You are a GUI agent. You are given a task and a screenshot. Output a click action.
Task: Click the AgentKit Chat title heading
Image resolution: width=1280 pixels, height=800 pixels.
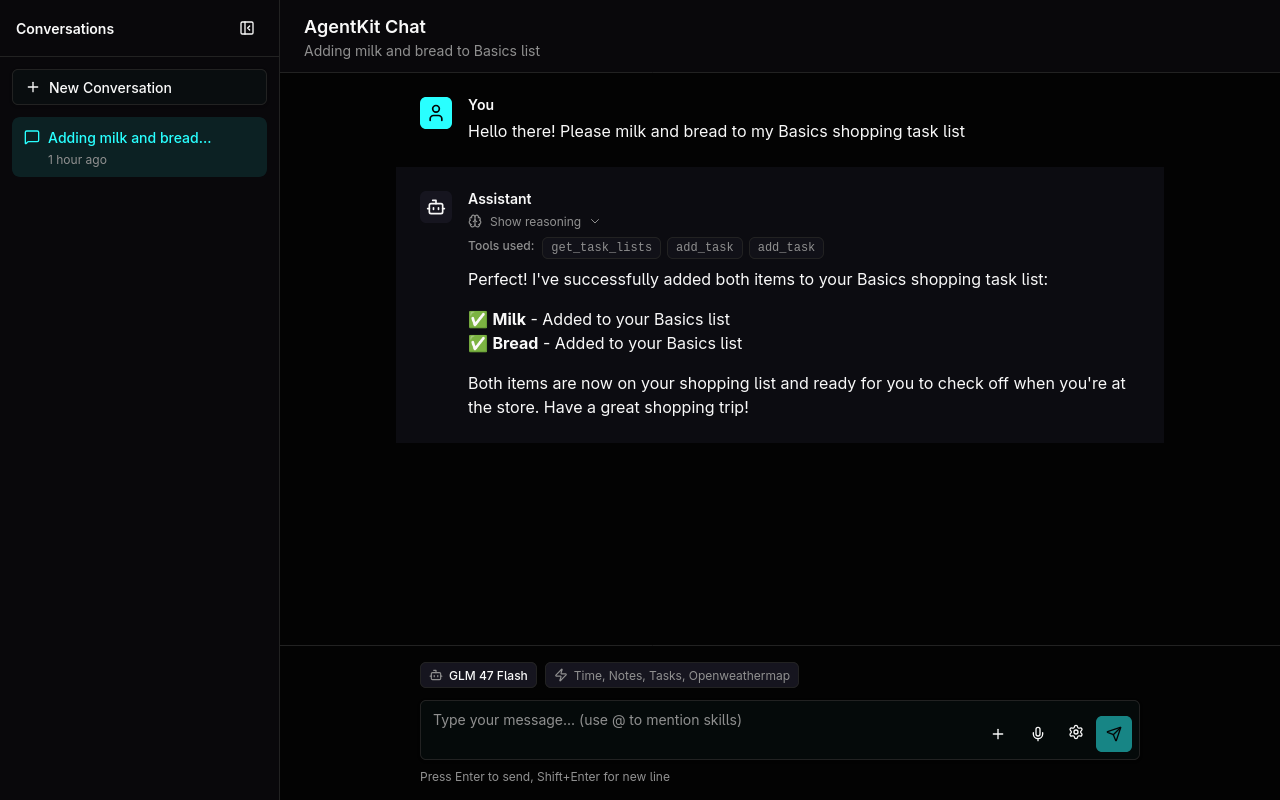pos(364,26)
